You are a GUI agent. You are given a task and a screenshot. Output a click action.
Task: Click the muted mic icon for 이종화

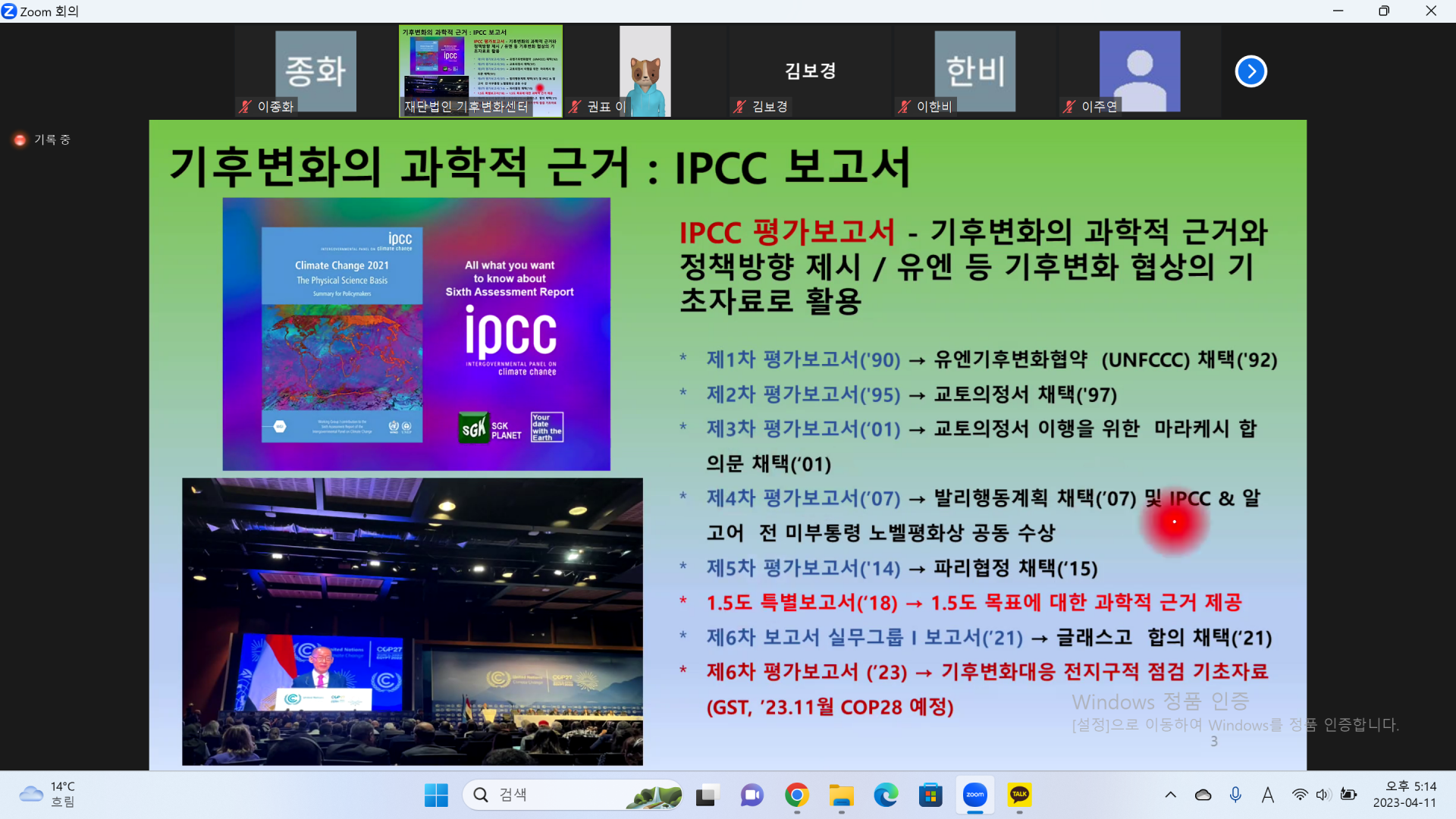click(x=245, y=107)
